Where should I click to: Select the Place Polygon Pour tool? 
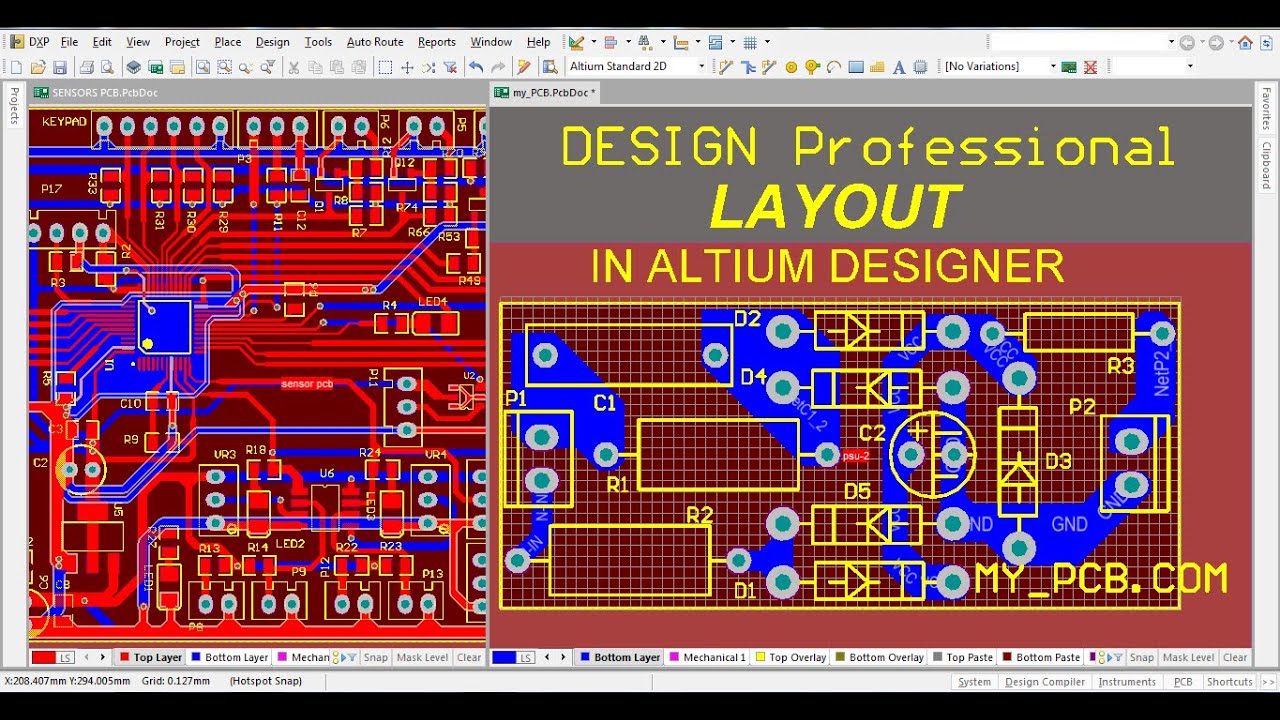(877, 67)
